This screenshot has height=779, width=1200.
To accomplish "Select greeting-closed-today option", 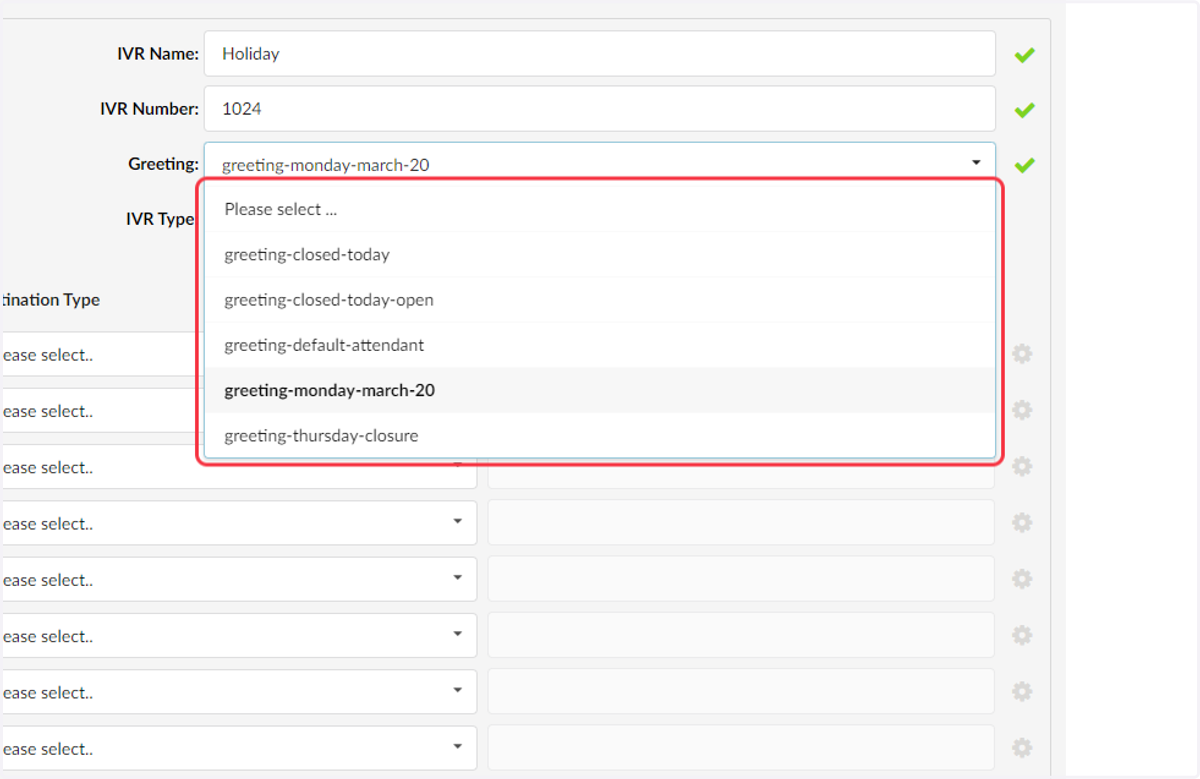I will [x=600, y=255].
